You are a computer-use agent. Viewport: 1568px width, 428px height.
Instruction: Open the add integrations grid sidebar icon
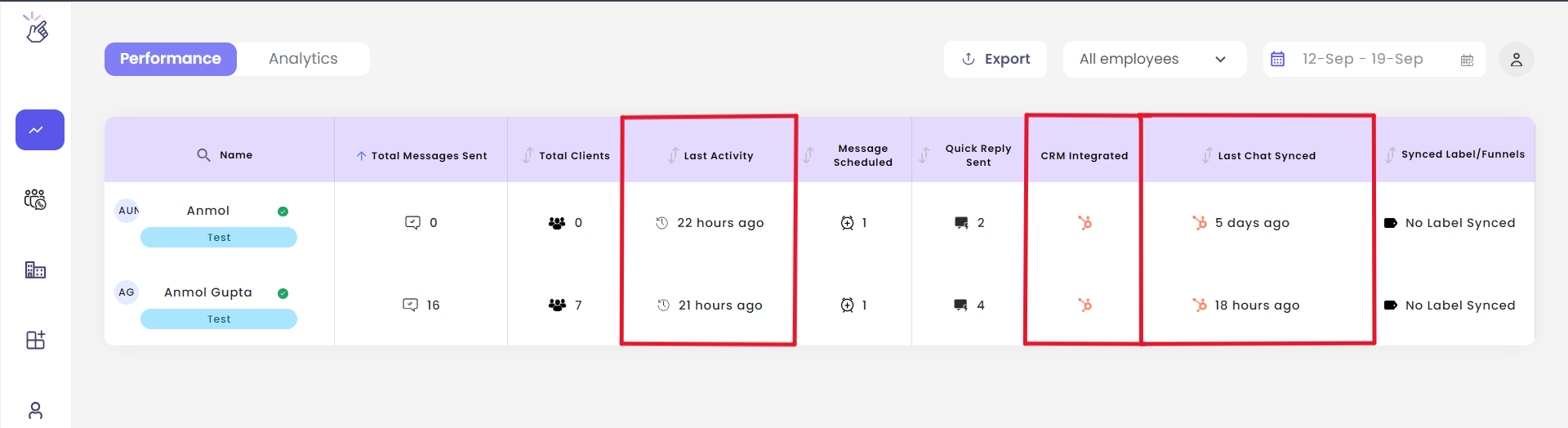point(35,340)
